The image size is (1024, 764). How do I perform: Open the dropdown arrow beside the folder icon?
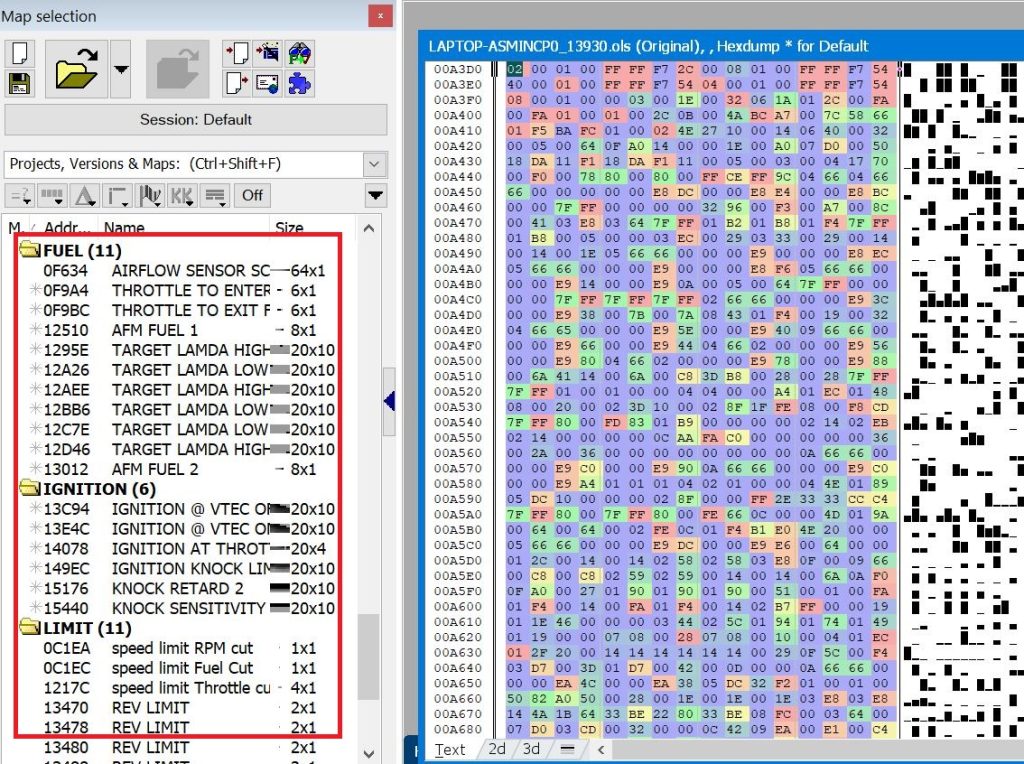[x=121, y=70]
